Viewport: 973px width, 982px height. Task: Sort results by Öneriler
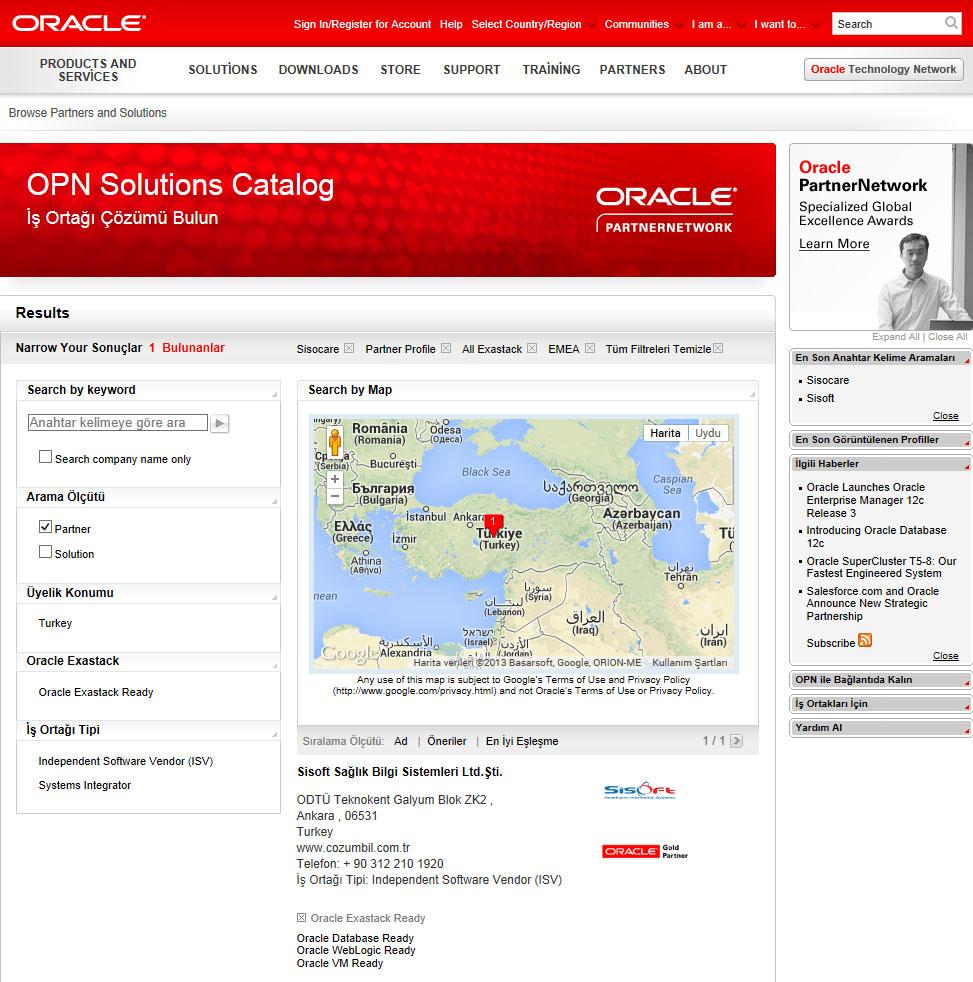[447, 742]
